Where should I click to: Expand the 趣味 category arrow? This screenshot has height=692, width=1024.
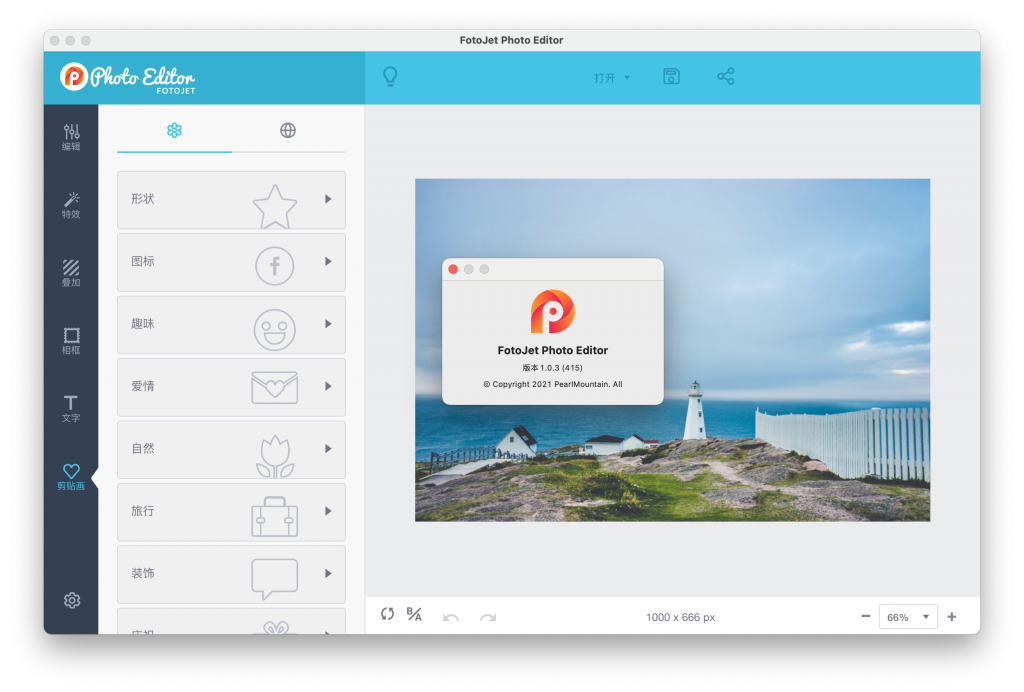click(328, 324)
